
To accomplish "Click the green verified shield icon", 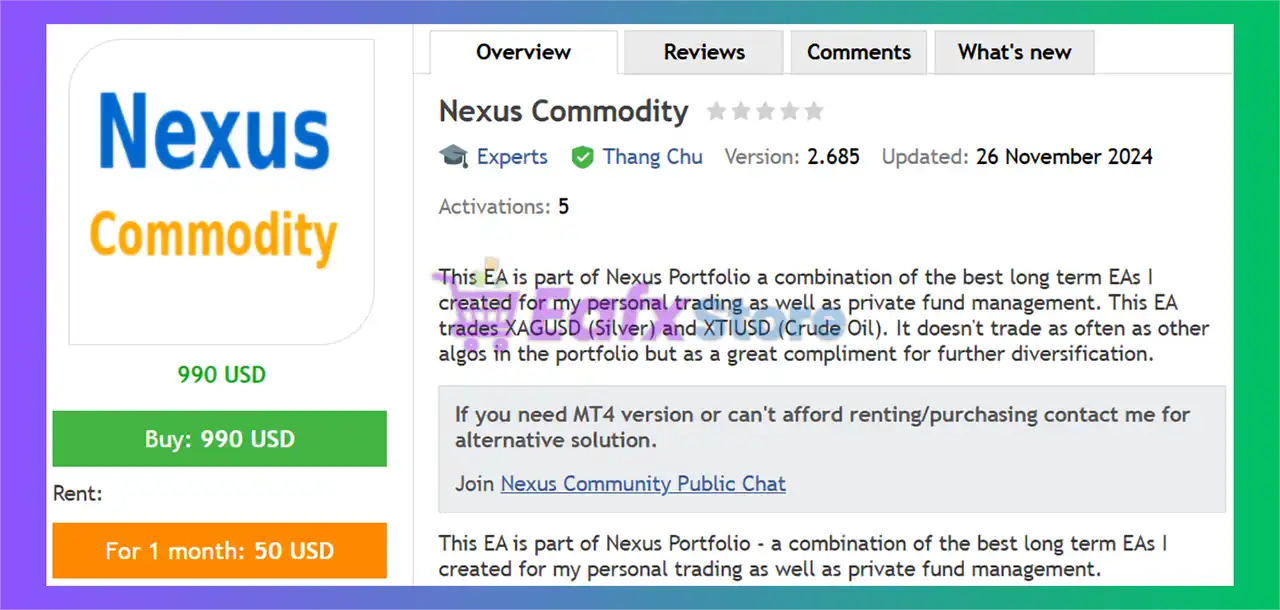I will [582, 157].
